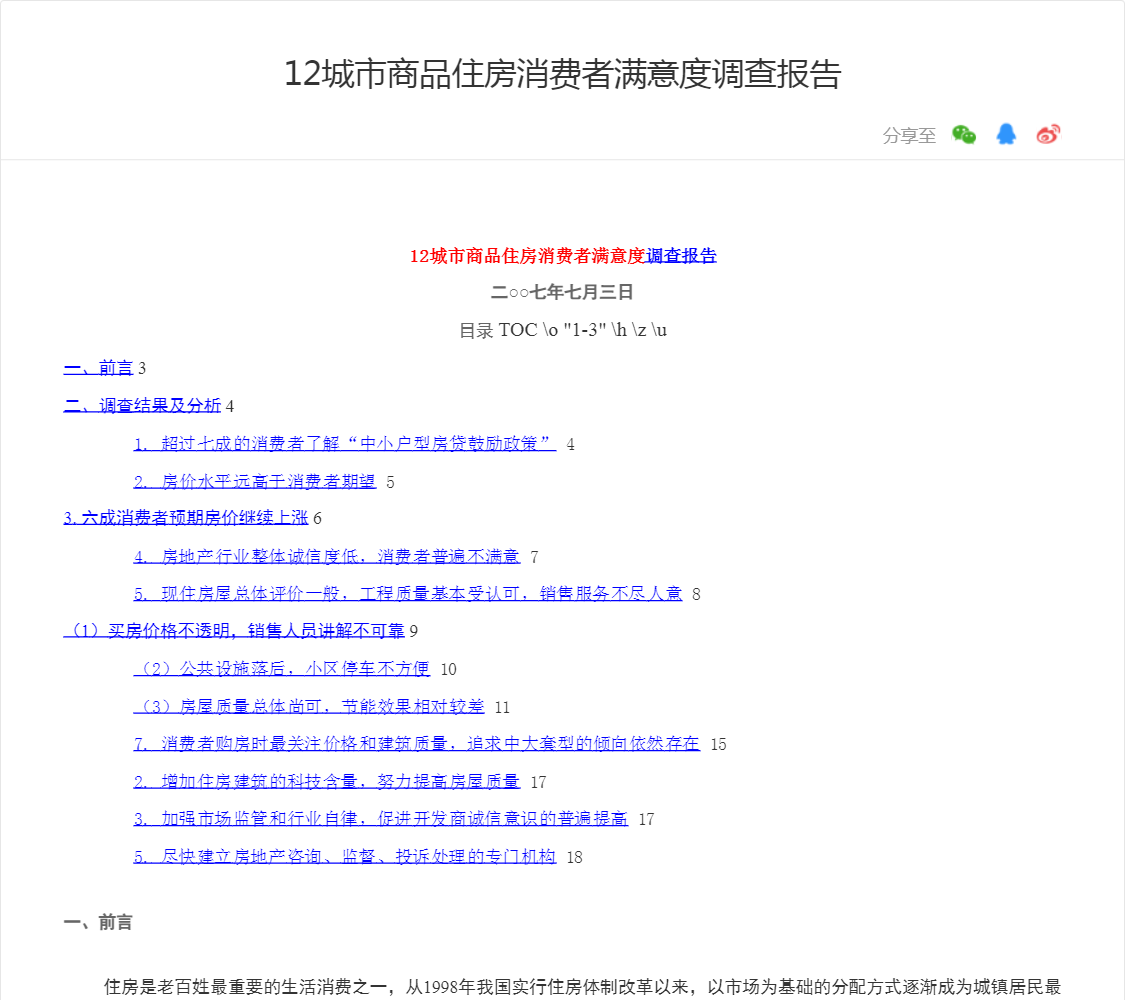Open link 房价水平远高于消费者期望
This screenshot has width=1125, height=1000.
(255, 481)
